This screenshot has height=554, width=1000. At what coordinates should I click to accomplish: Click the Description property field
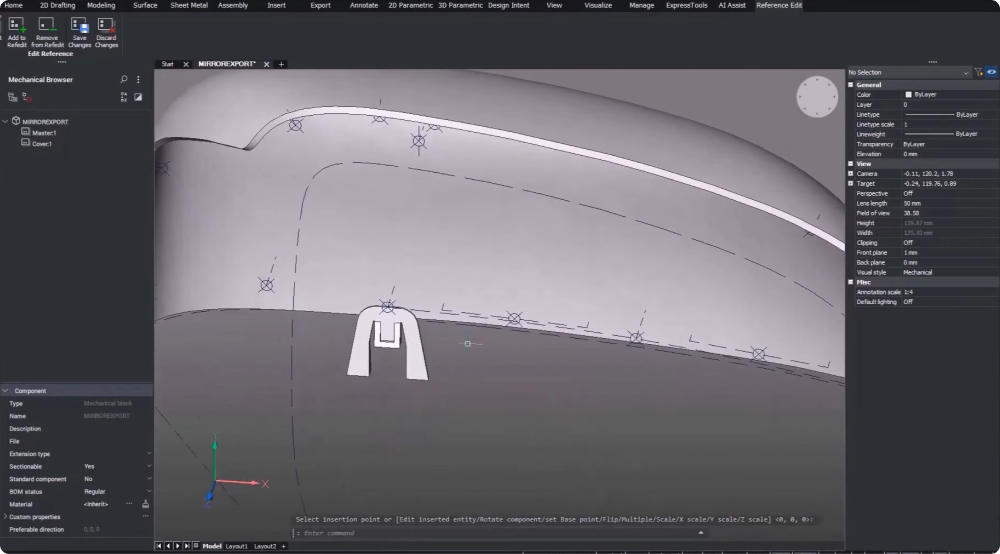tap(117, 428)
